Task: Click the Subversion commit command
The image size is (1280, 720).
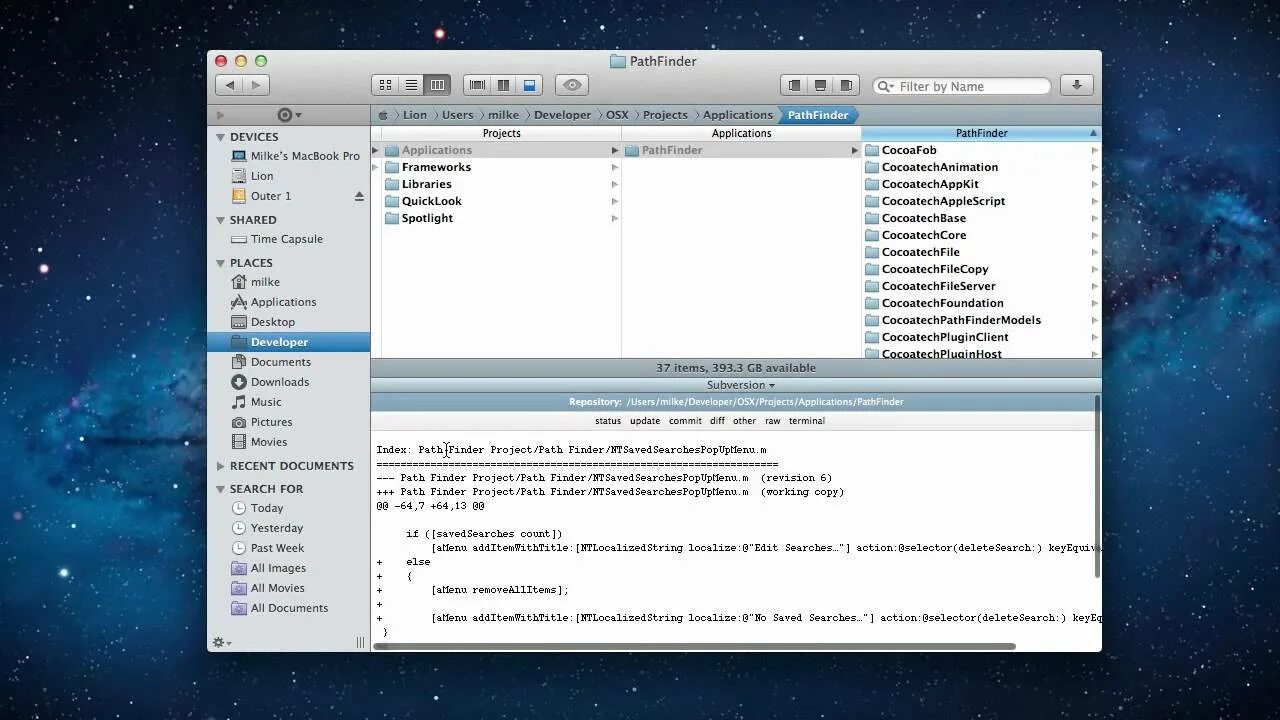Action: 685,421
